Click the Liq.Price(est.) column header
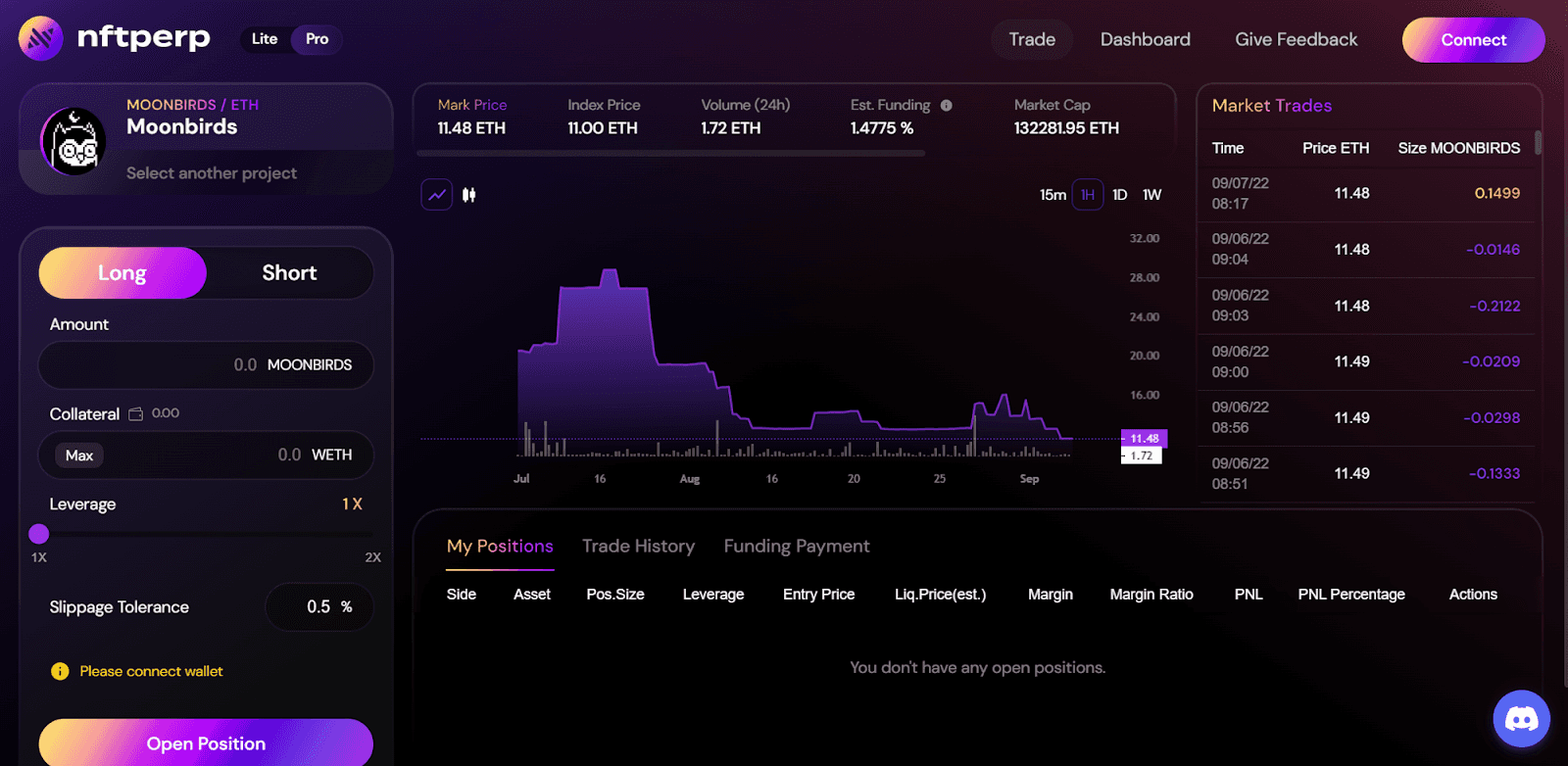The image size is (1568, 766). click(x=940, y=595)
